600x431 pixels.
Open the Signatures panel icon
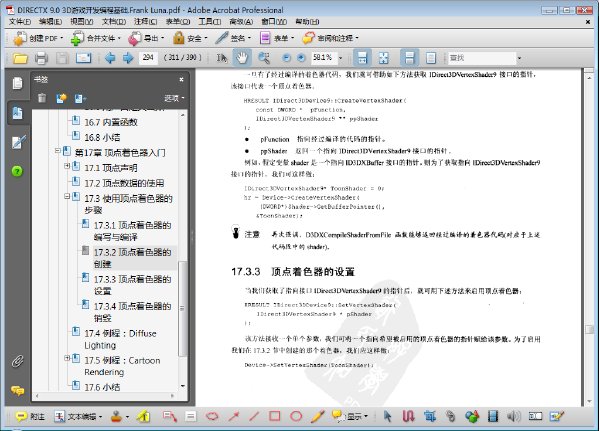pyautogui.click(x=18, y=142)
